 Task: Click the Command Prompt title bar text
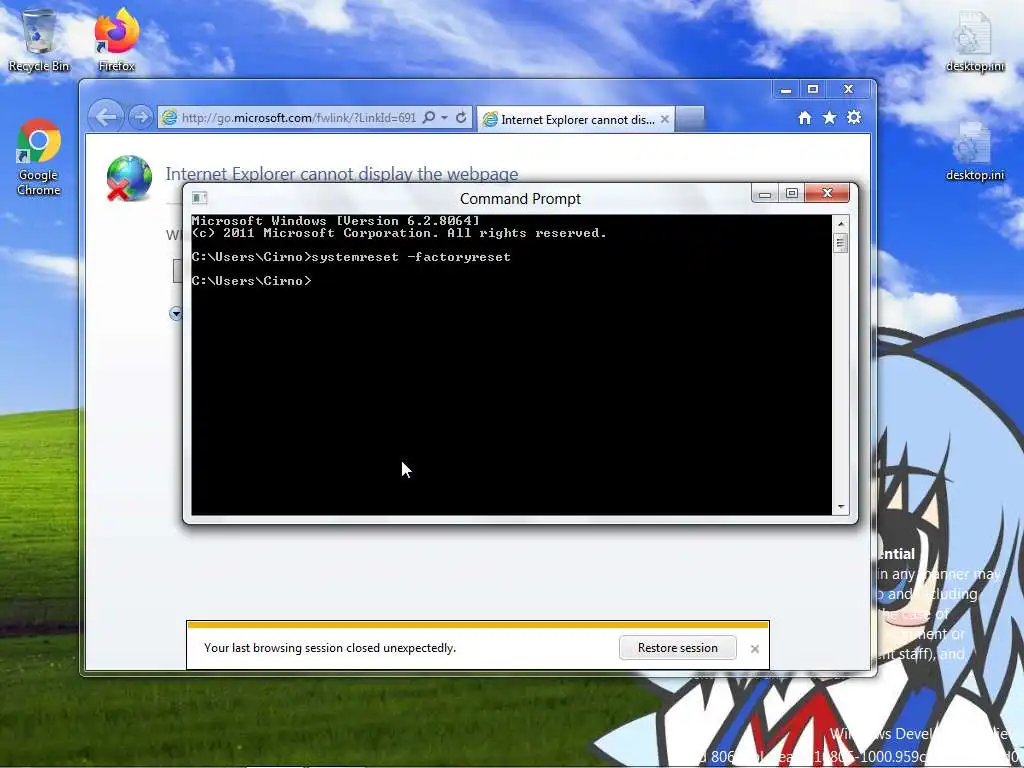(520, 199)
